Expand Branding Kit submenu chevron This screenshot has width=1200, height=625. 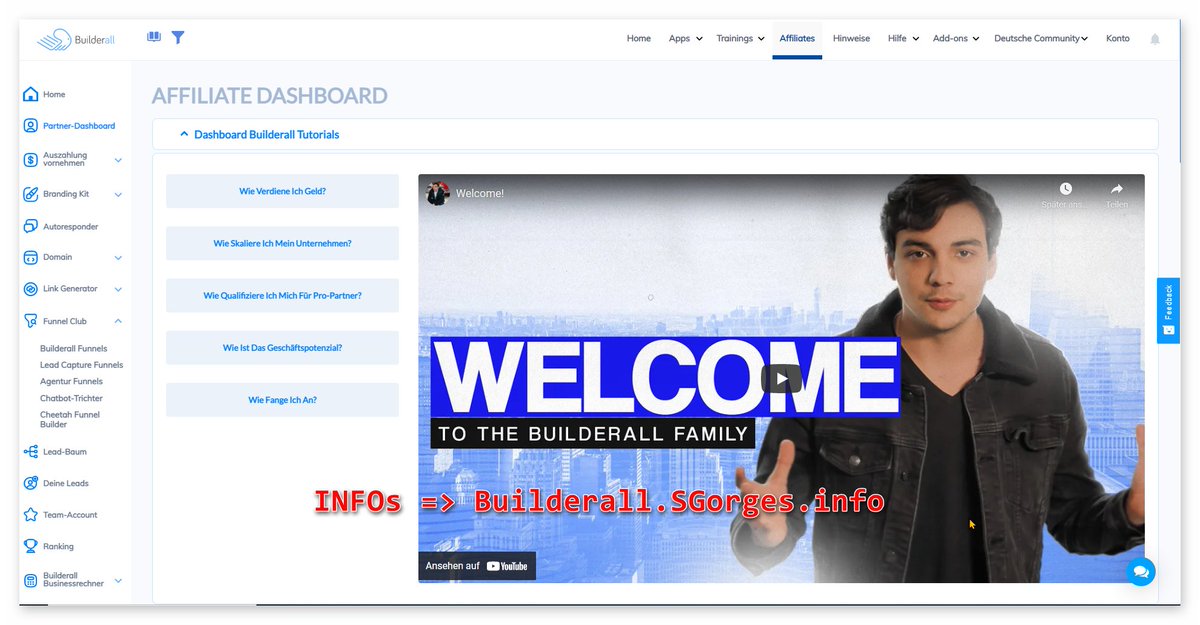[118, 194]
